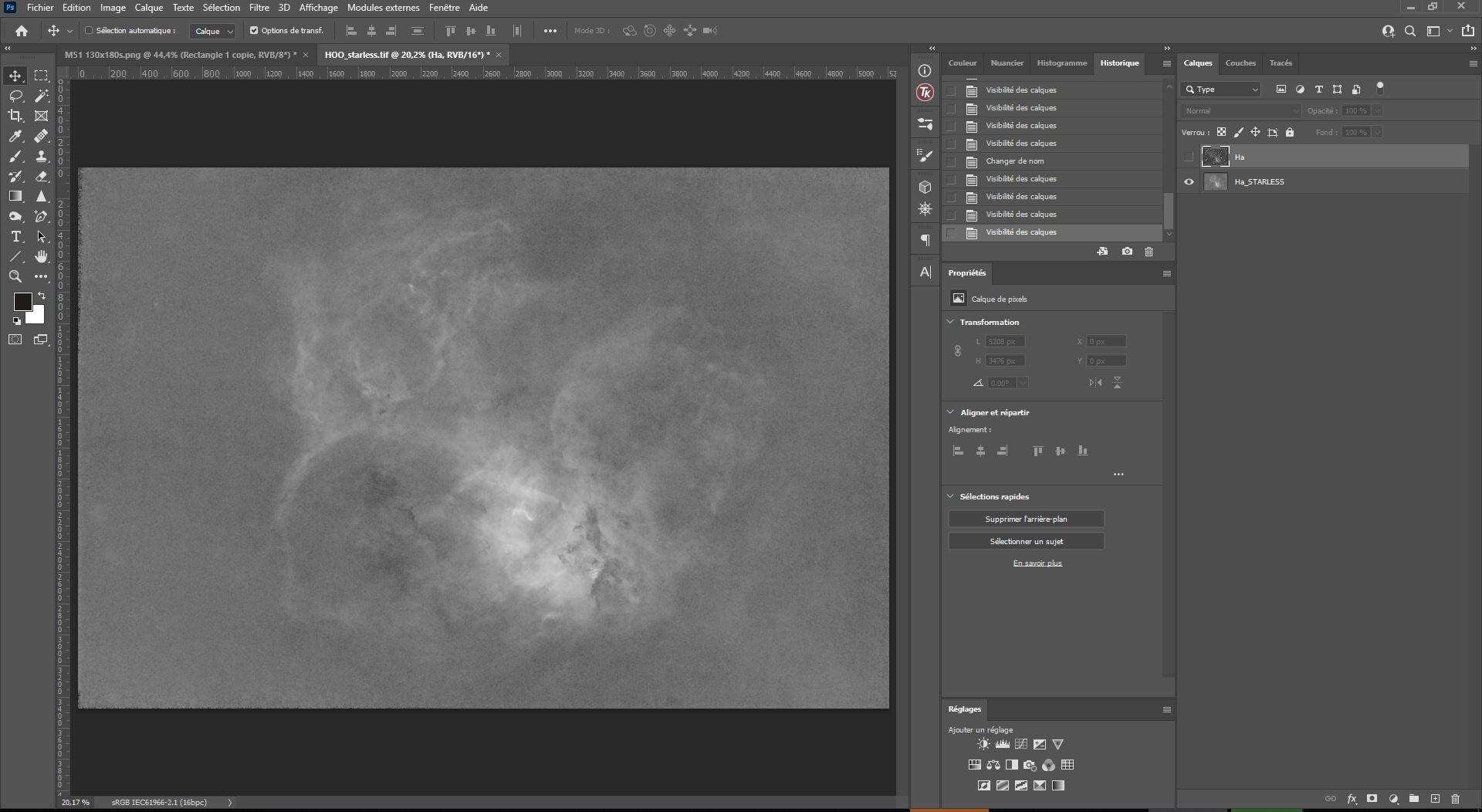Open the Filtre menu
The width and height of the screenshot is (1482, 812).
[x=259, y=8]
